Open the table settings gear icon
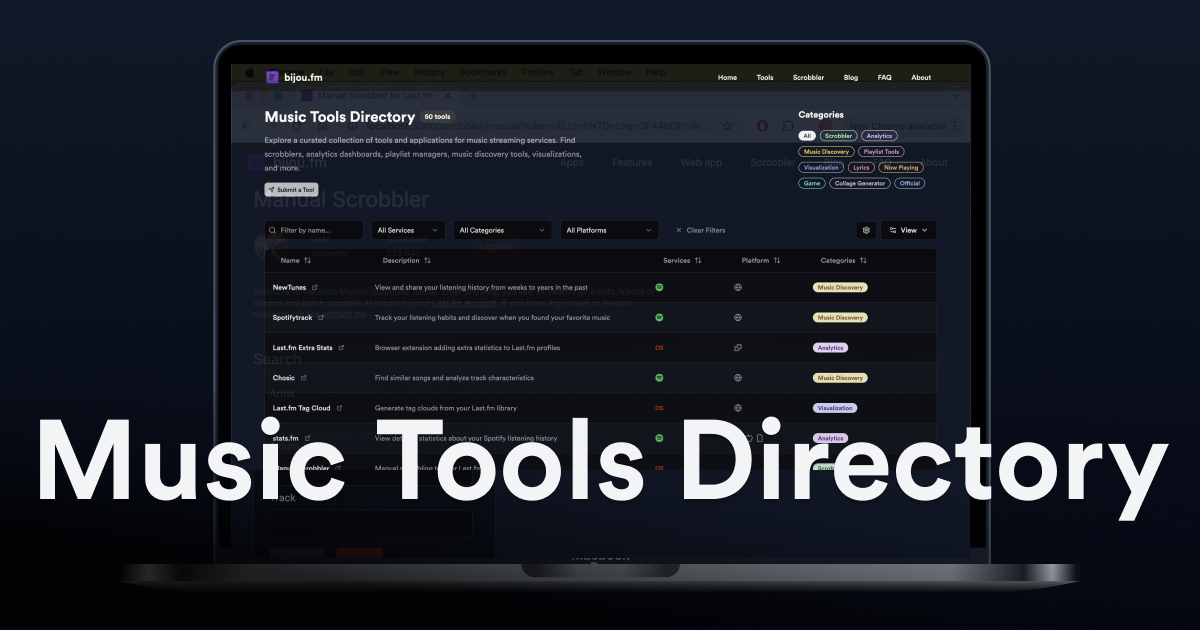Screen dimensions: 1200x630 coord(866,230)
